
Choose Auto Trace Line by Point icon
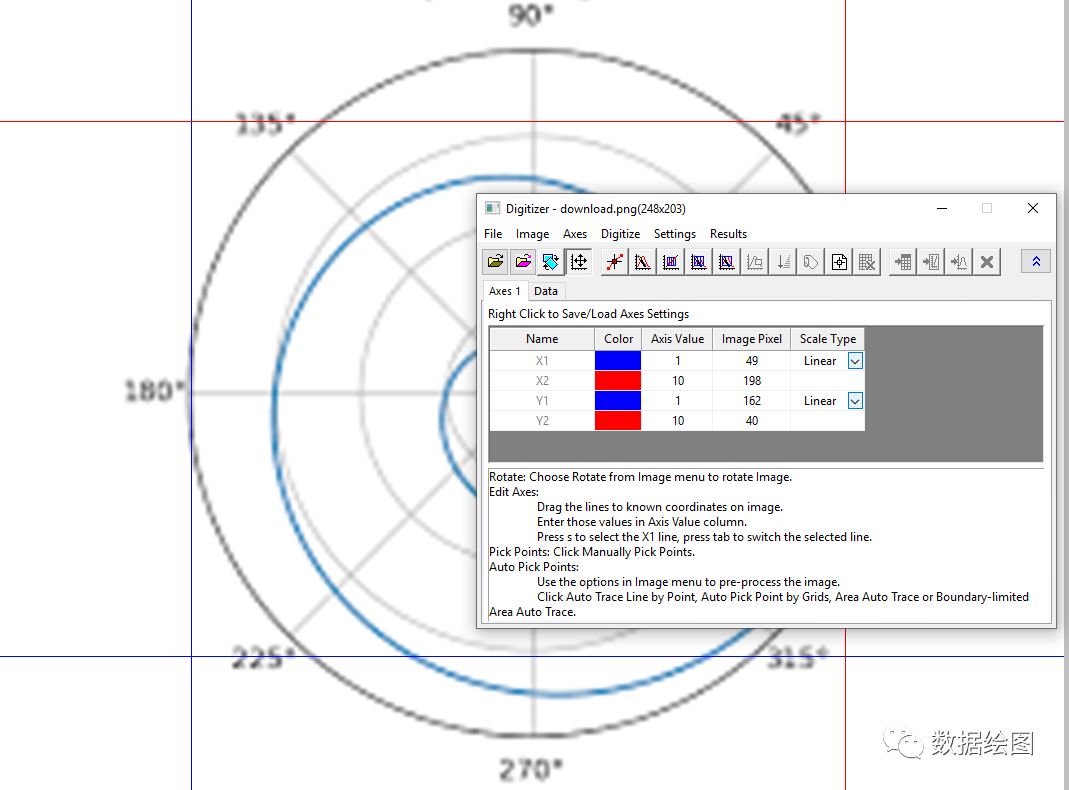[642, 262]
